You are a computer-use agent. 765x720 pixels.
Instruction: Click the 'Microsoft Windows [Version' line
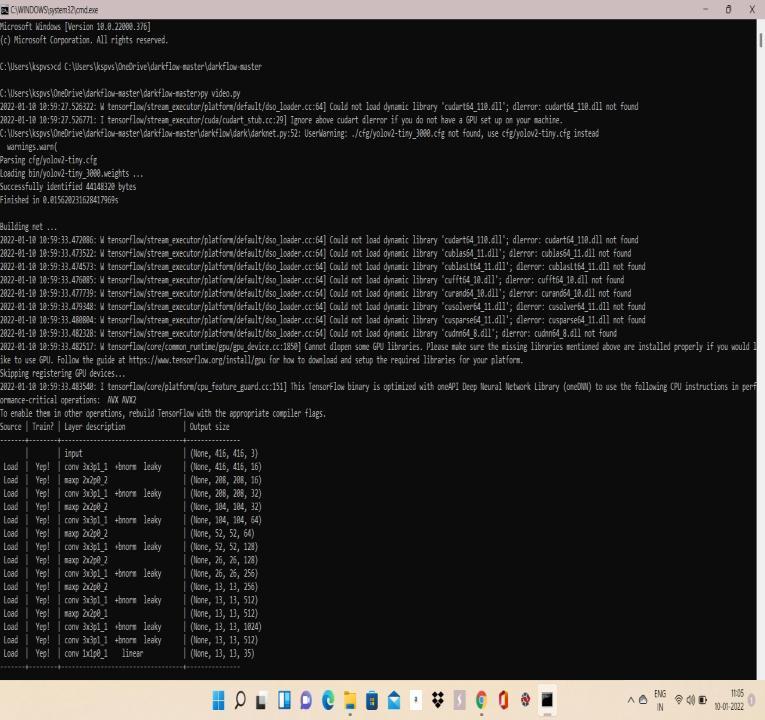pyautogui.click(x=75, y=26)
